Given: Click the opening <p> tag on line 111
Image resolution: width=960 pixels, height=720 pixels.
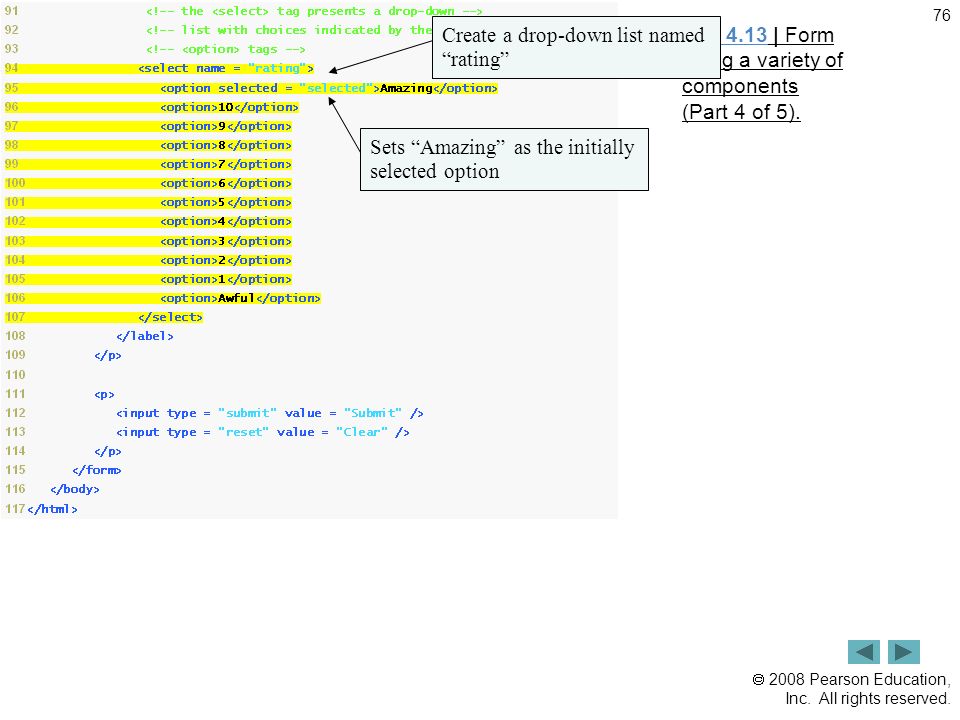Looking at the screenshot, I should click(104, 394).
